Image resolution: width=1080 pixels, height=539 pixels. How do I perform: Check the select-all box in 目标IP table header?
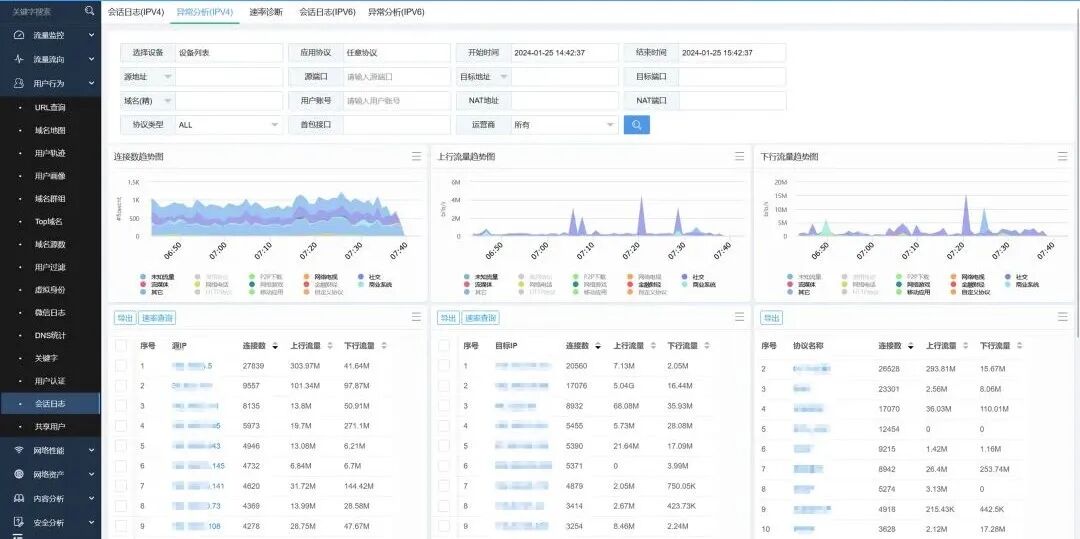point(444,346)
